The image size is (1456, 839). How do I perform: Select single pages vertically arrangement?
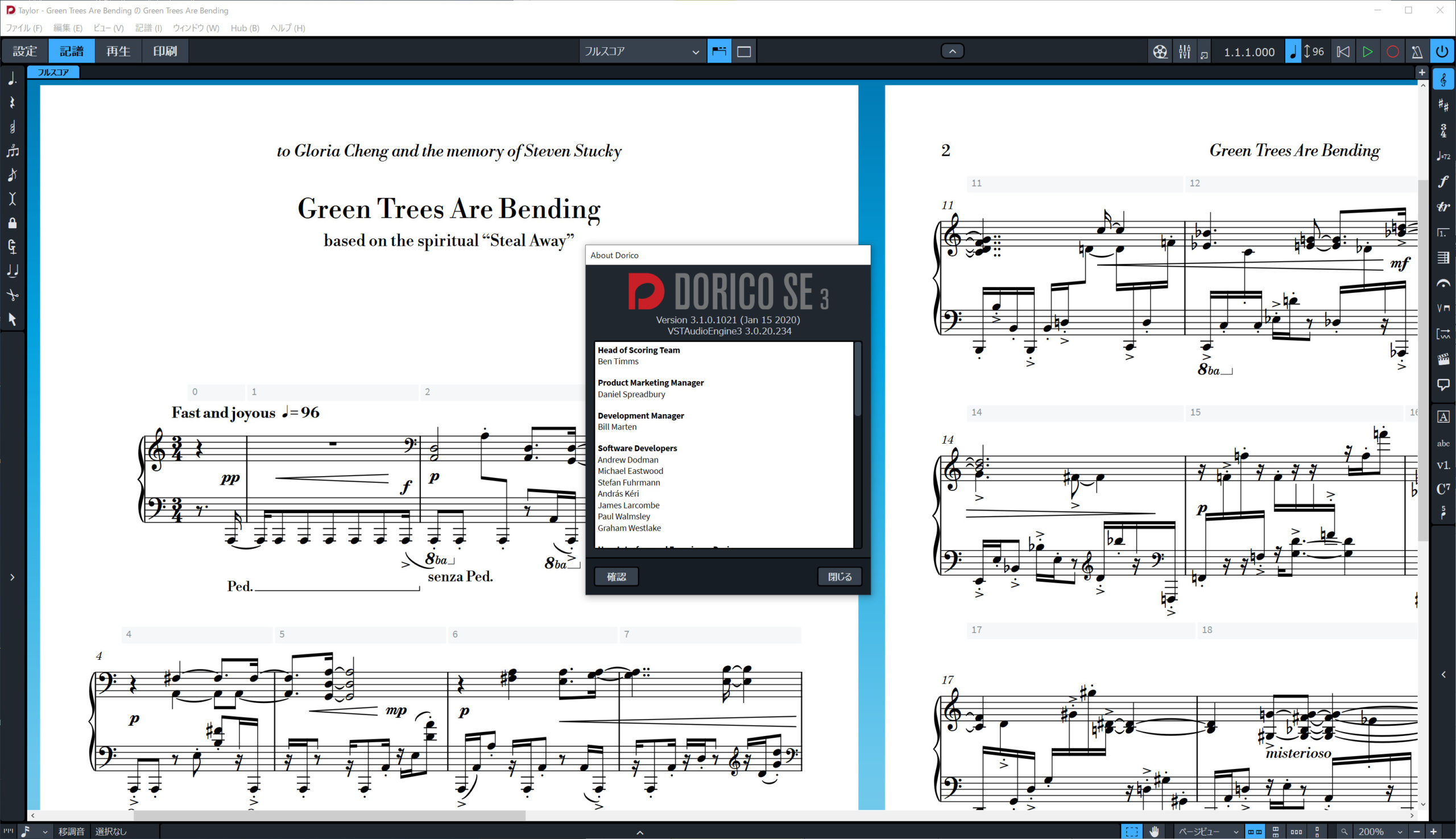click(x=1317, y=832)
